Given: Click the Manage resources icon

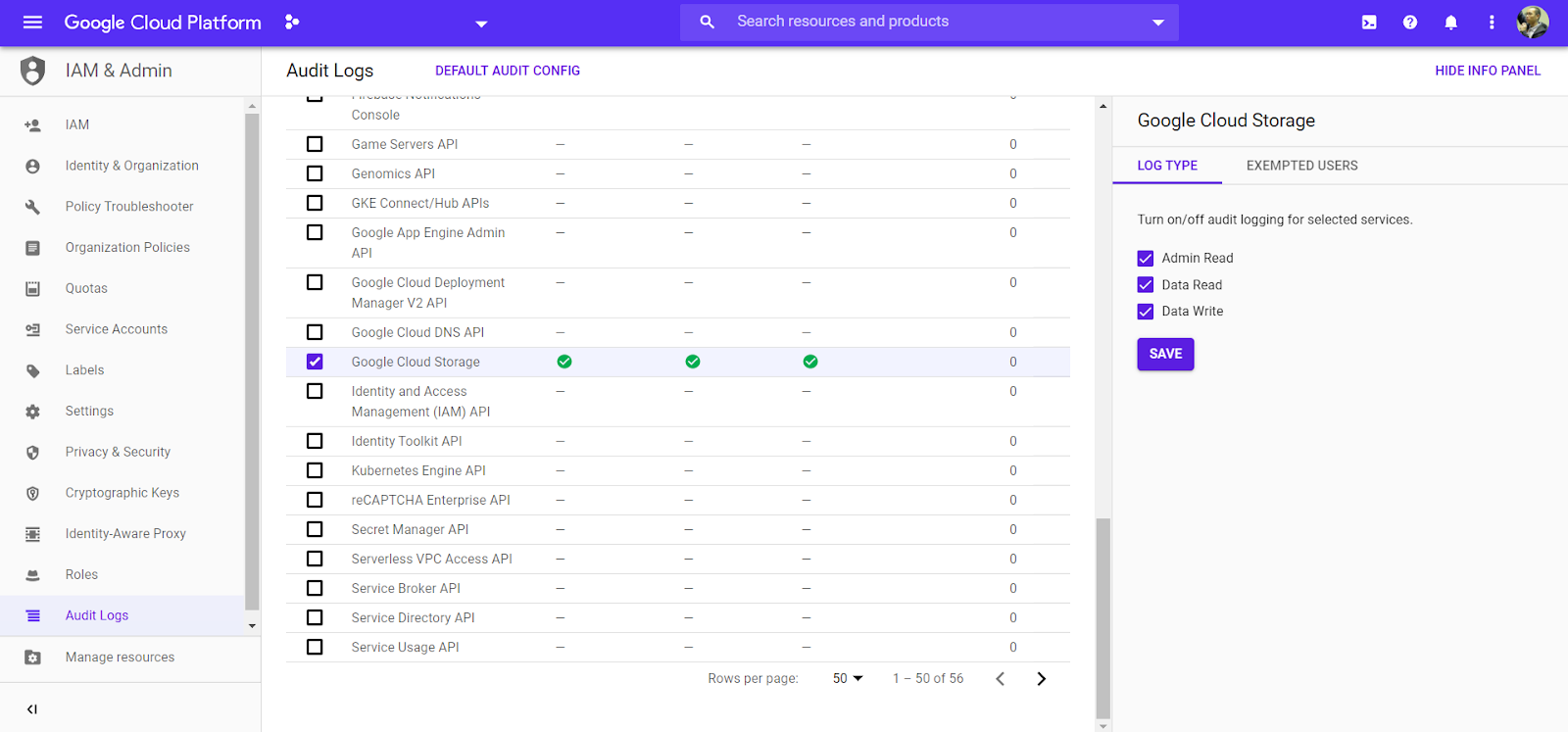Looking at the screenshot, I should coord(32,658).
